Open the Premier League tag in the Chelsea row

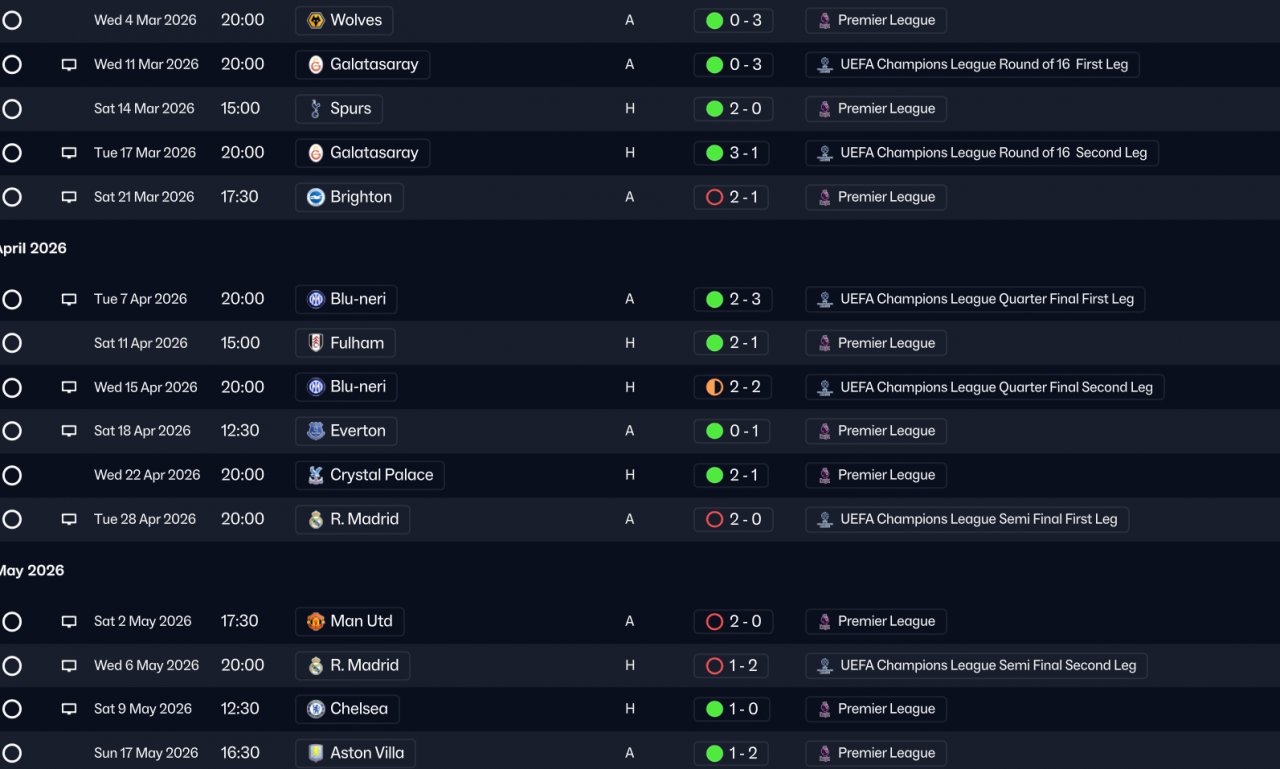pos(876,709)
